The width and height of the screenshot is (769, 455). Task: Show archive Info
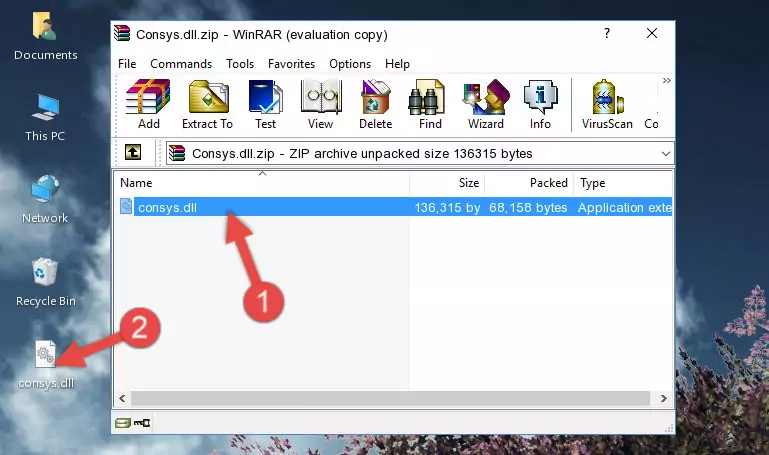(540, 104)
